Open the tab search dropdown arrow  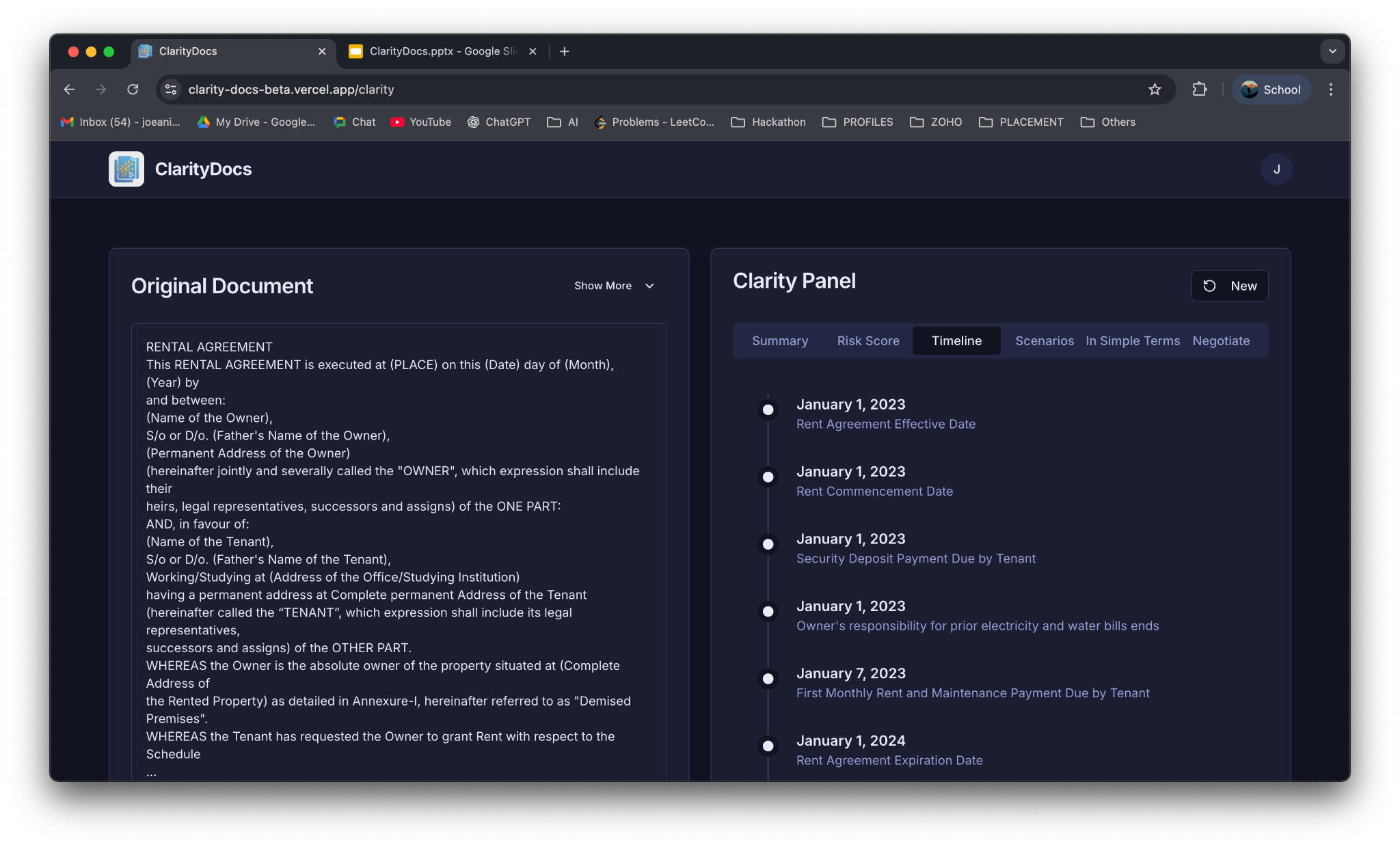coord(1332,51)
